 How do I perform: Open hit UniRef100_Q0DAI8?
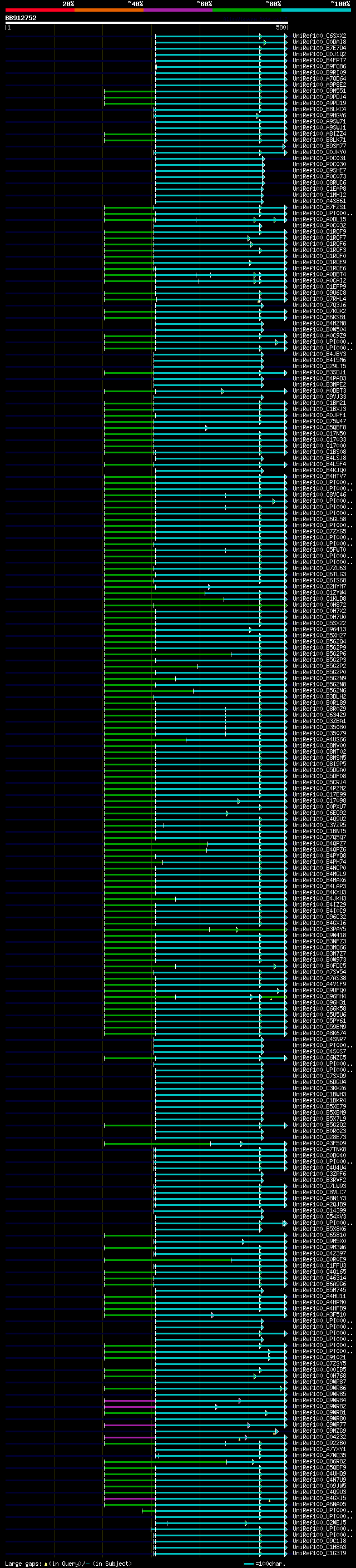tap(319, 42)
